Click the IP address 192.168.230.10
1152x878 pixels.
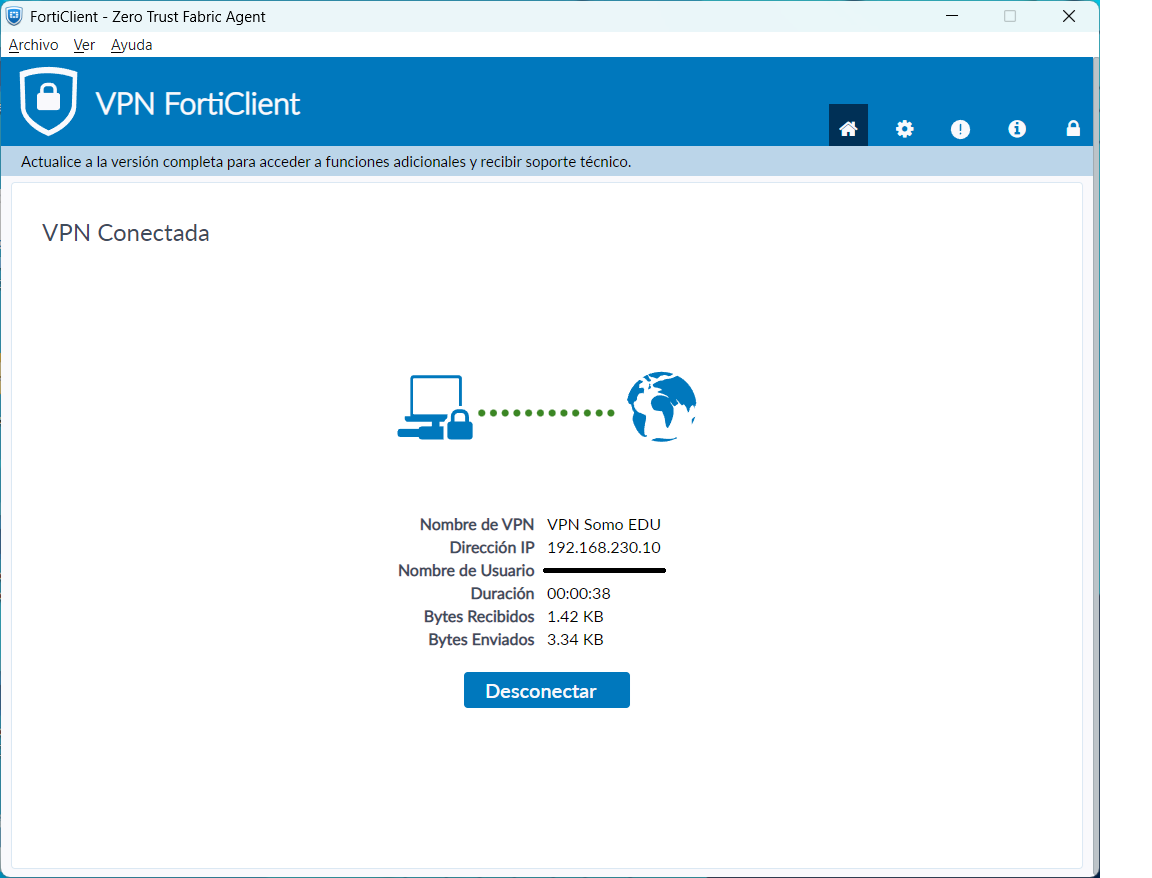(x=603, y=548)
